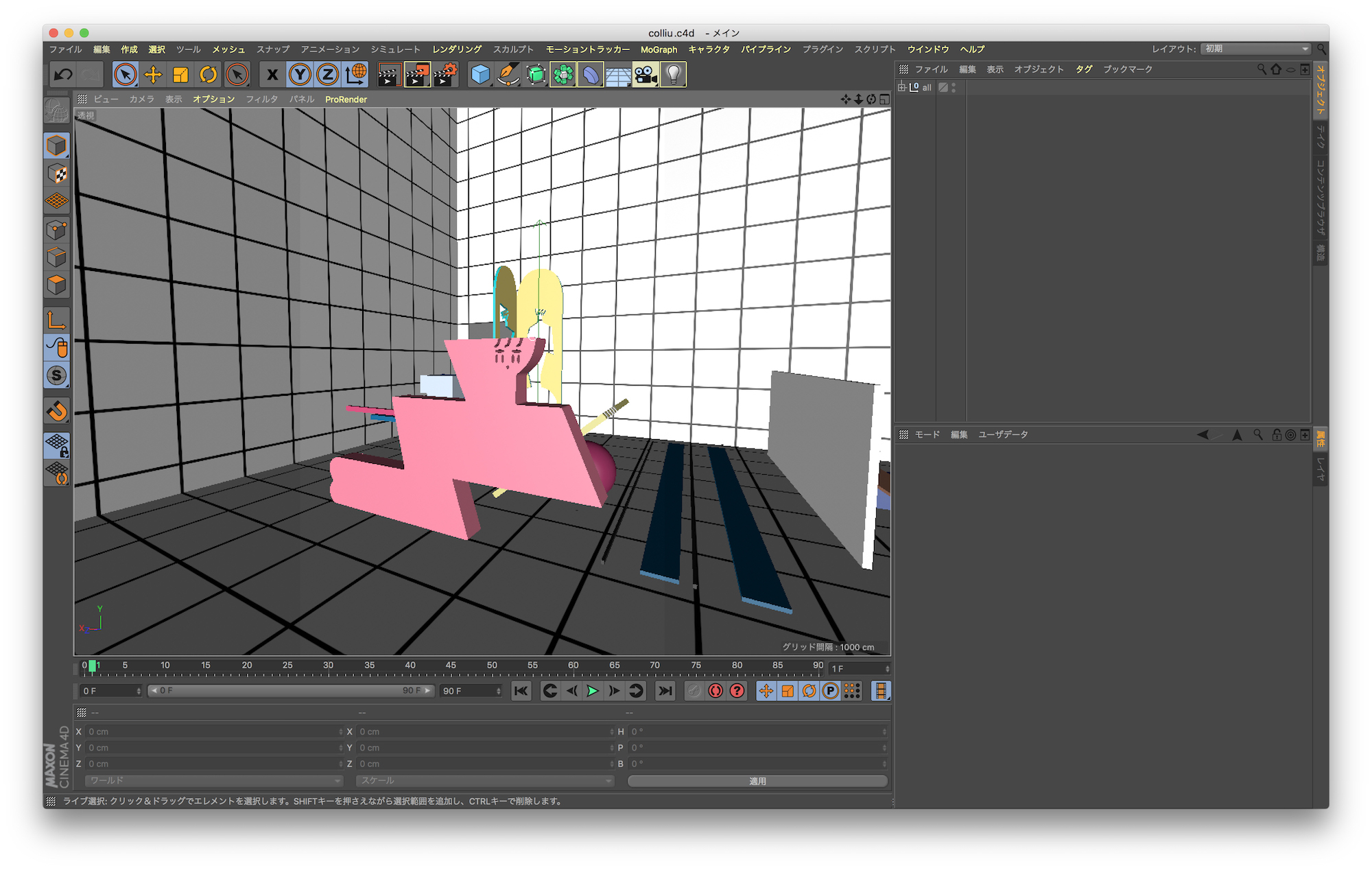Click the Cube primitive icon
1372x870 pixels.
[x=480, y=74]
